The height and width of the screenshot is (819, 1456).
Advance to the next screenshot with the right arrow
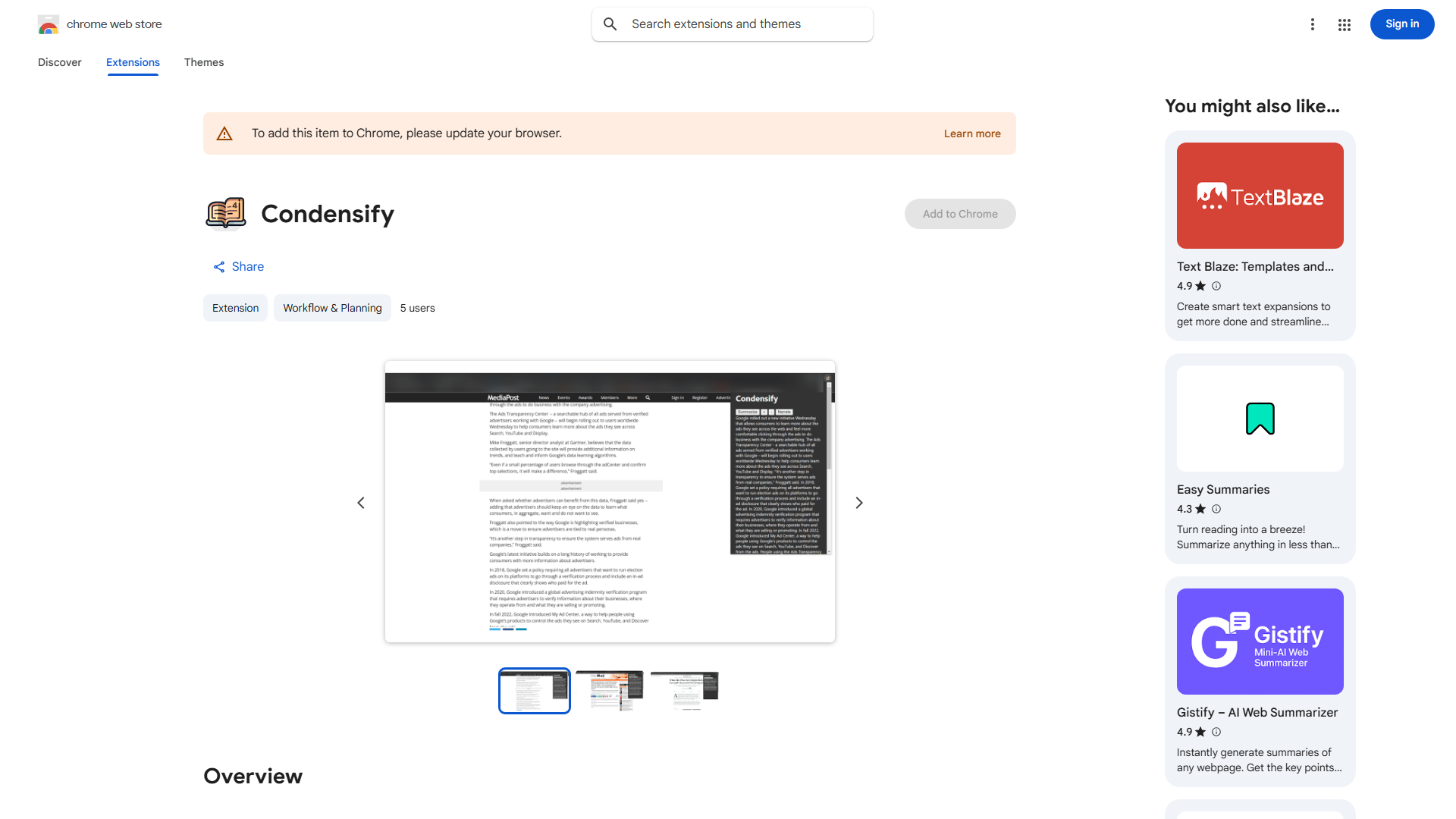[858, 502]
